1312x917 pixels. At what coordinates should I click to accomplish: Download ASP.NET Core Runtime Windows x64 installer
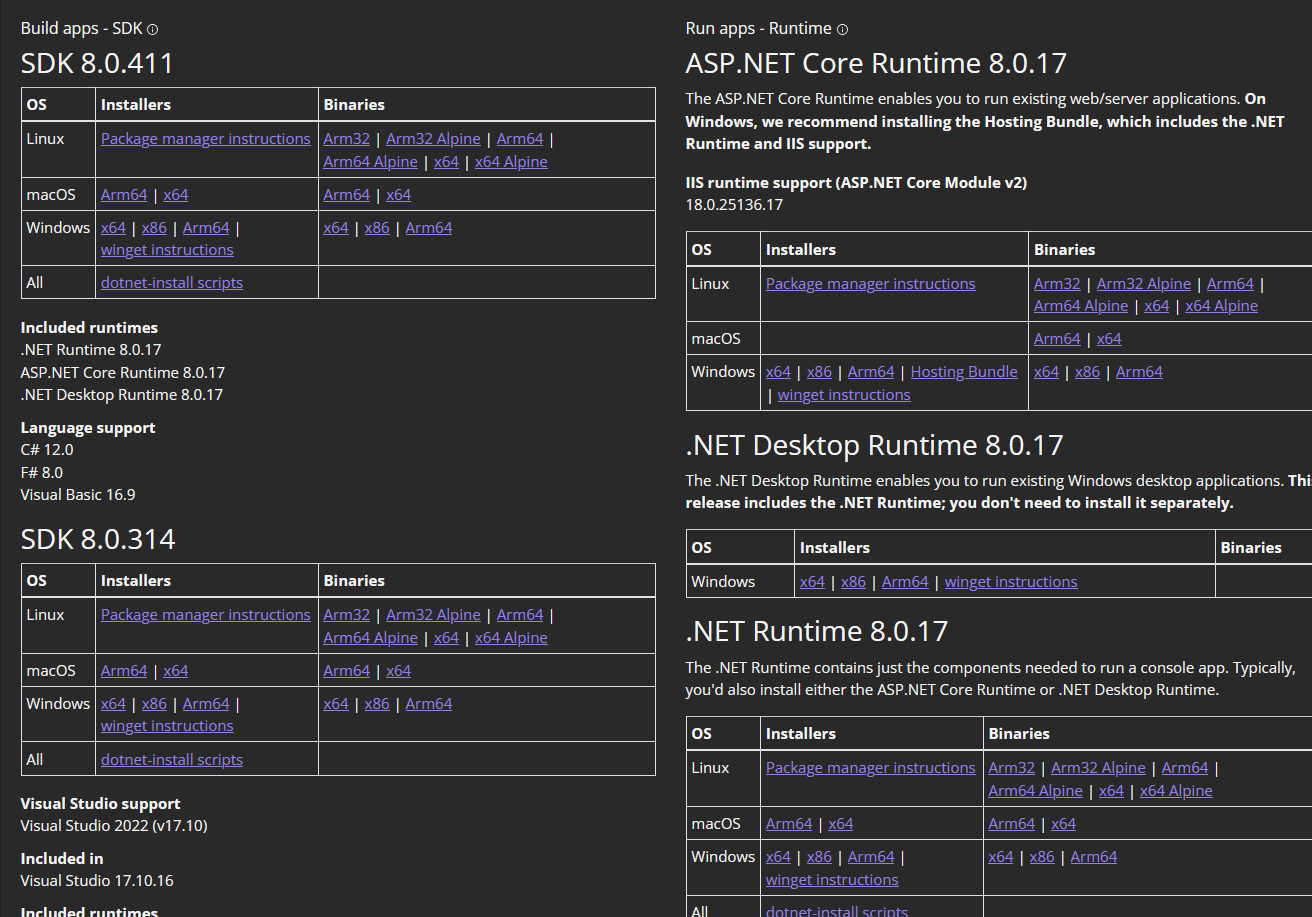click(779, 372)
